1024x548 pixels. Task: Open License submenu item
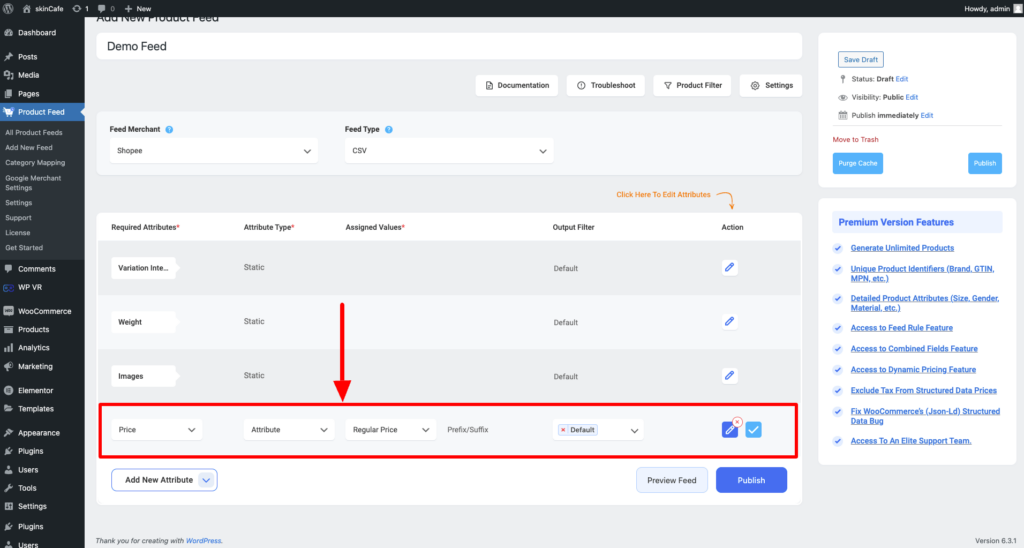coord(18,233)
